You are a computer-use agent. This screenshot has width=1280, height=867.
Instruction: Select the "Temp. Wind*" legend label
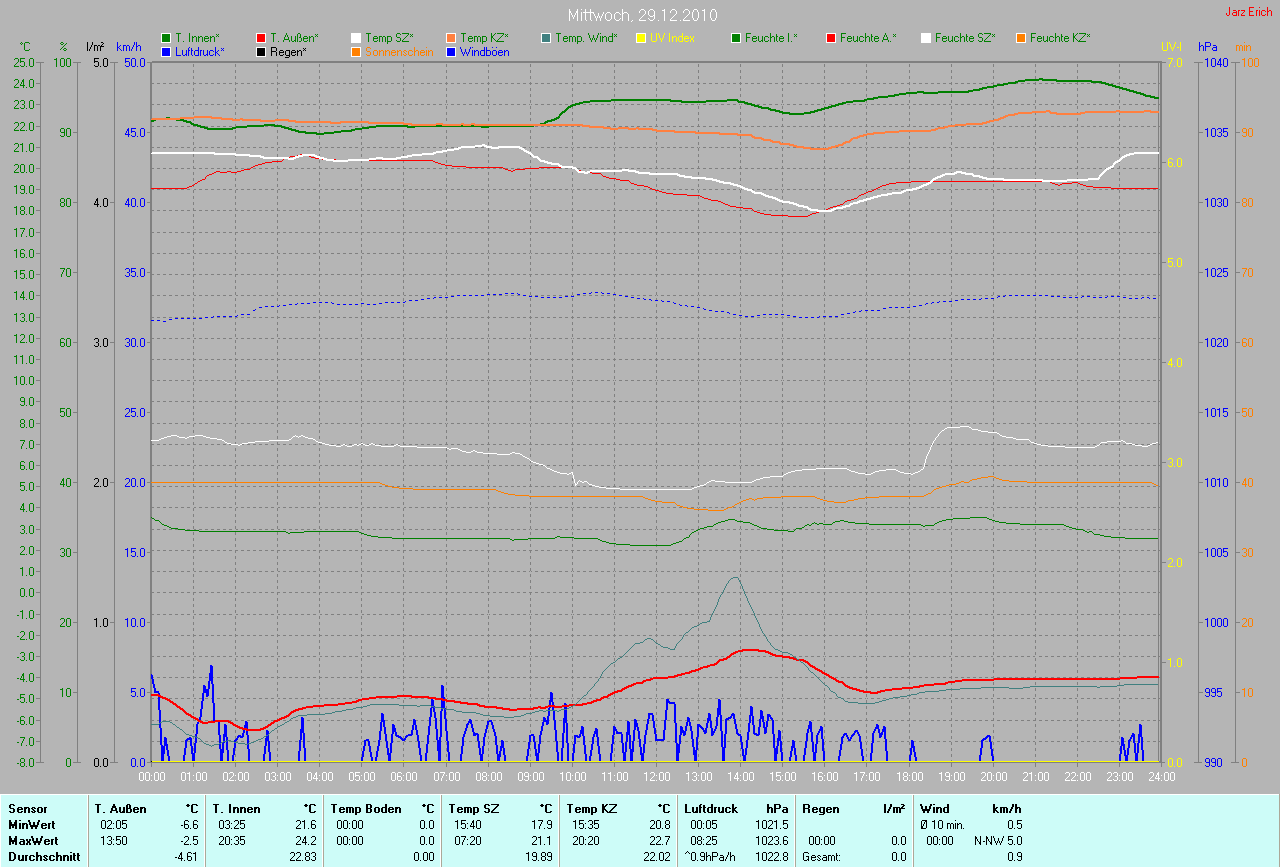point(587,38)
